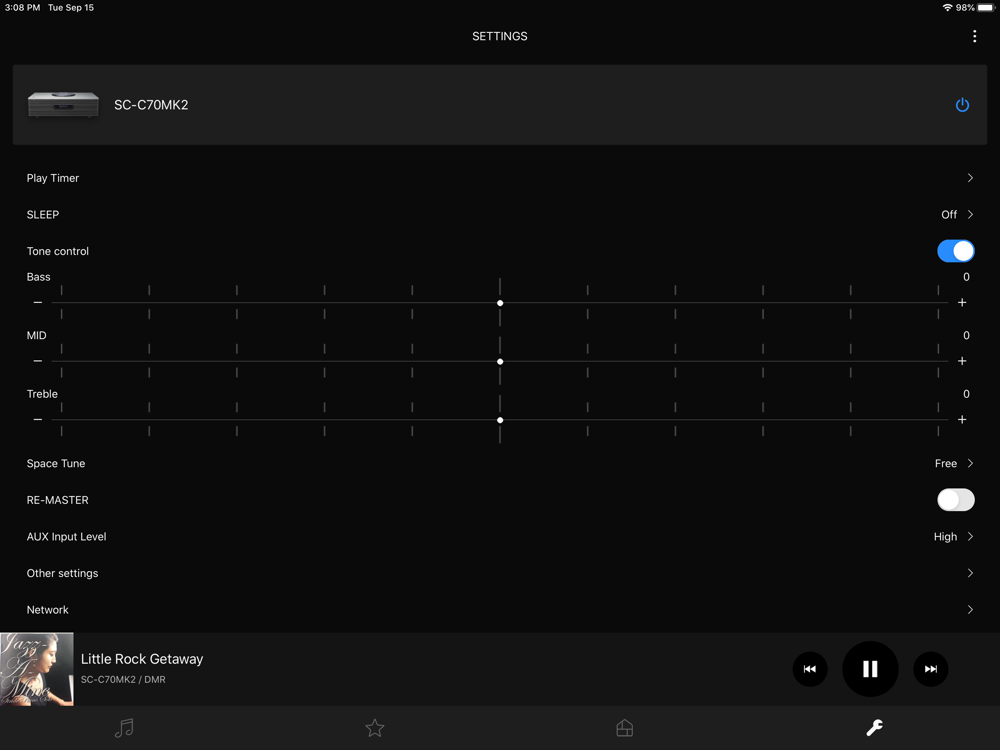Click the Little Rock Getaway track title

[142, 659]
